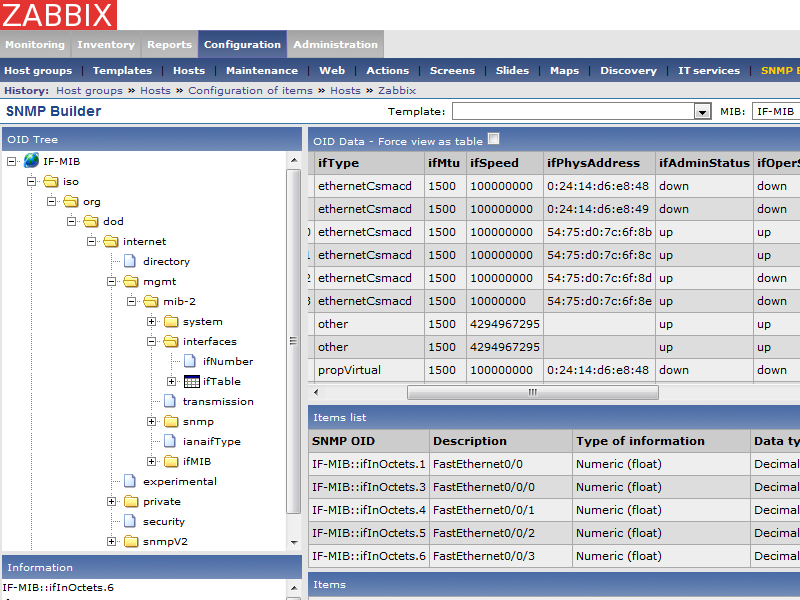
Task: Click the security document icon
Action: (130, 521)
